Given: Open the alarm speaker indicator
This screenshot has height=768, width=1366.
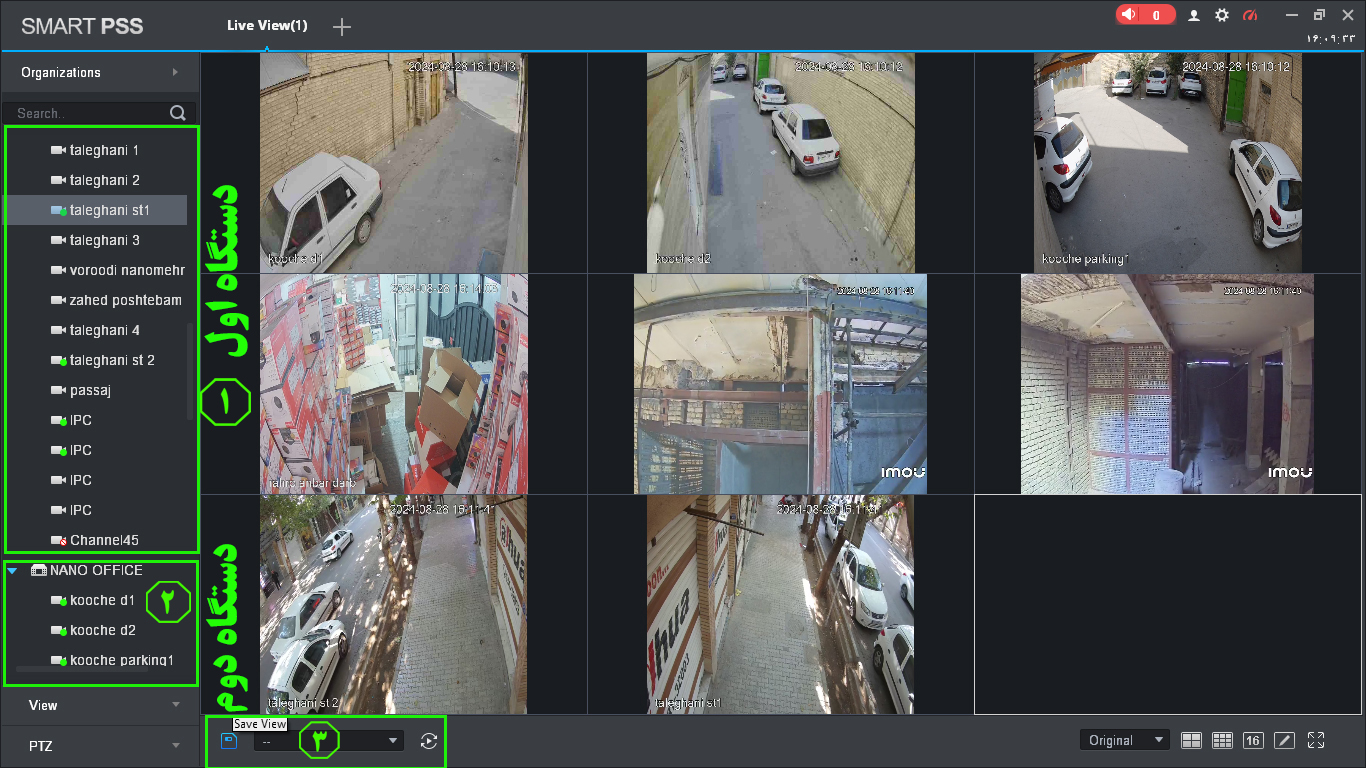Looking at the screenshot, I should pos(1130,15).
